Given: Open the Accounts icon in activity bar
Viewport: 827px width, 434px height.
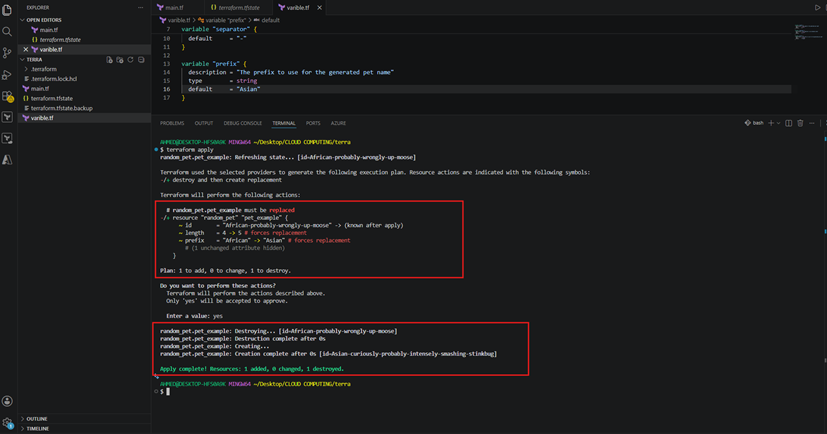Looking at the screenshot, I should coord(7,401).
